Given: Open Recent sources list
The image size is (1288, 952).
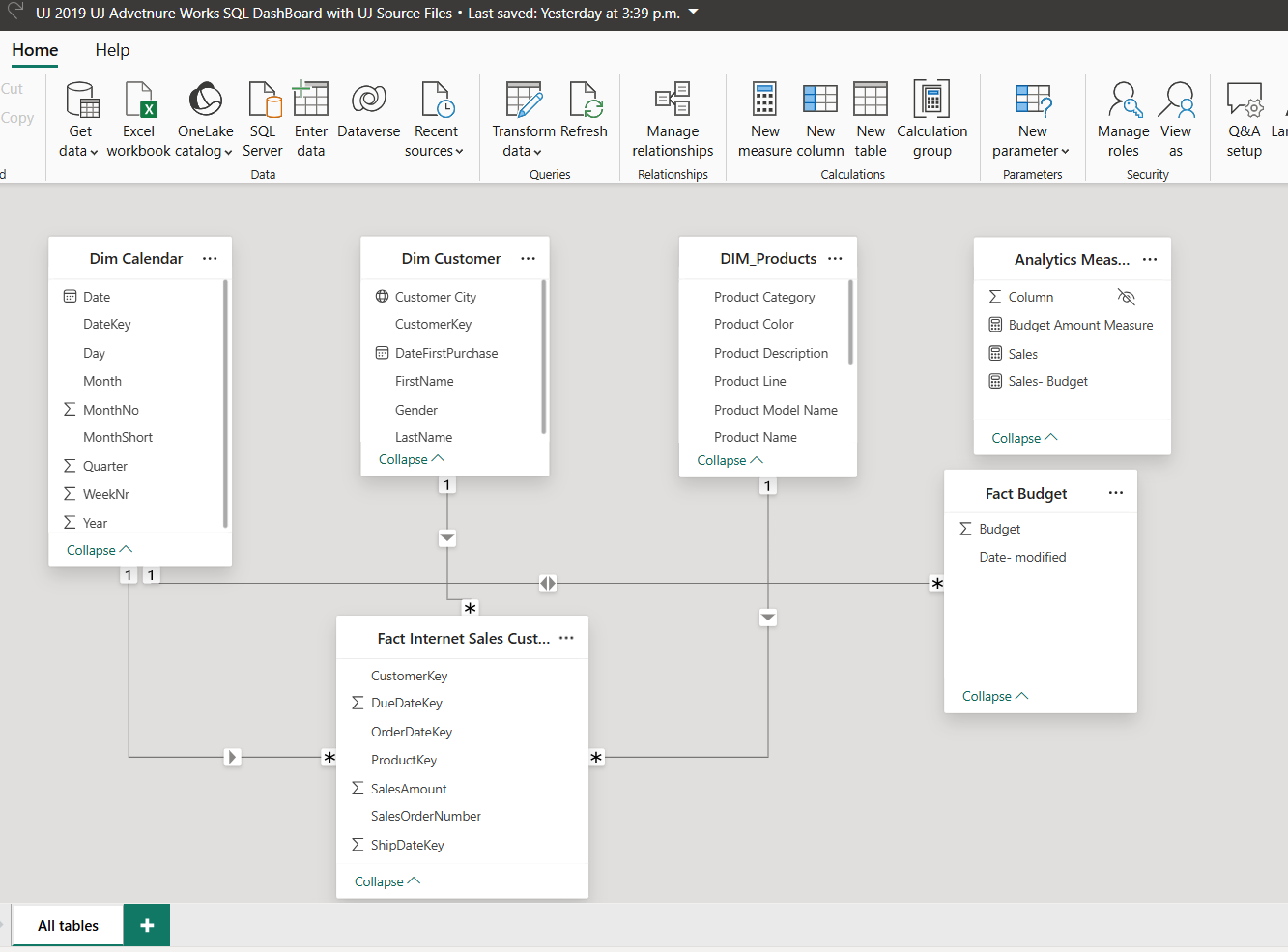Looking at the screenshot, I should click(436, 120).
